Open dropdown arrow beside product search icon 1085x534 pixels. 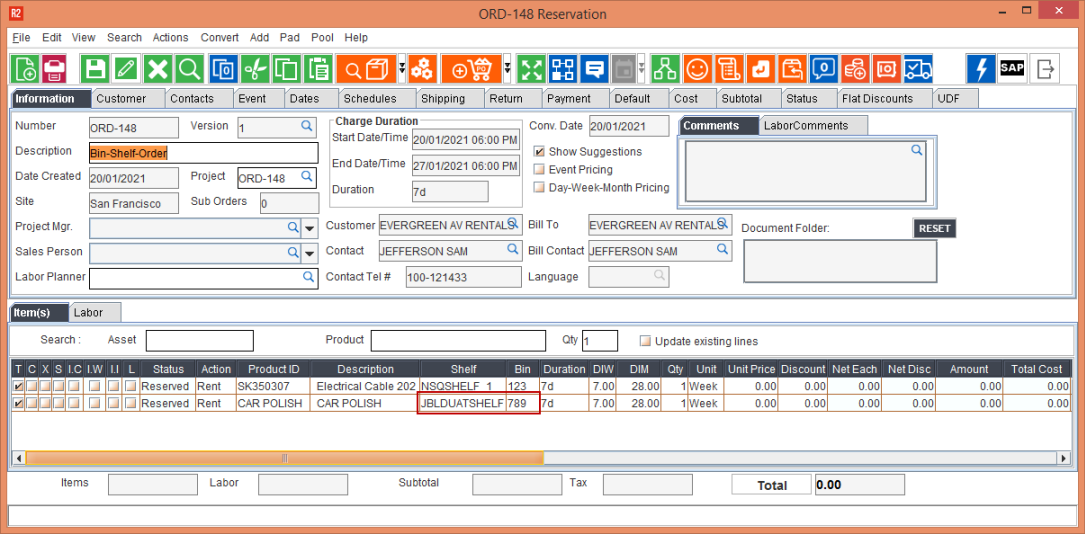click(402, 69)
